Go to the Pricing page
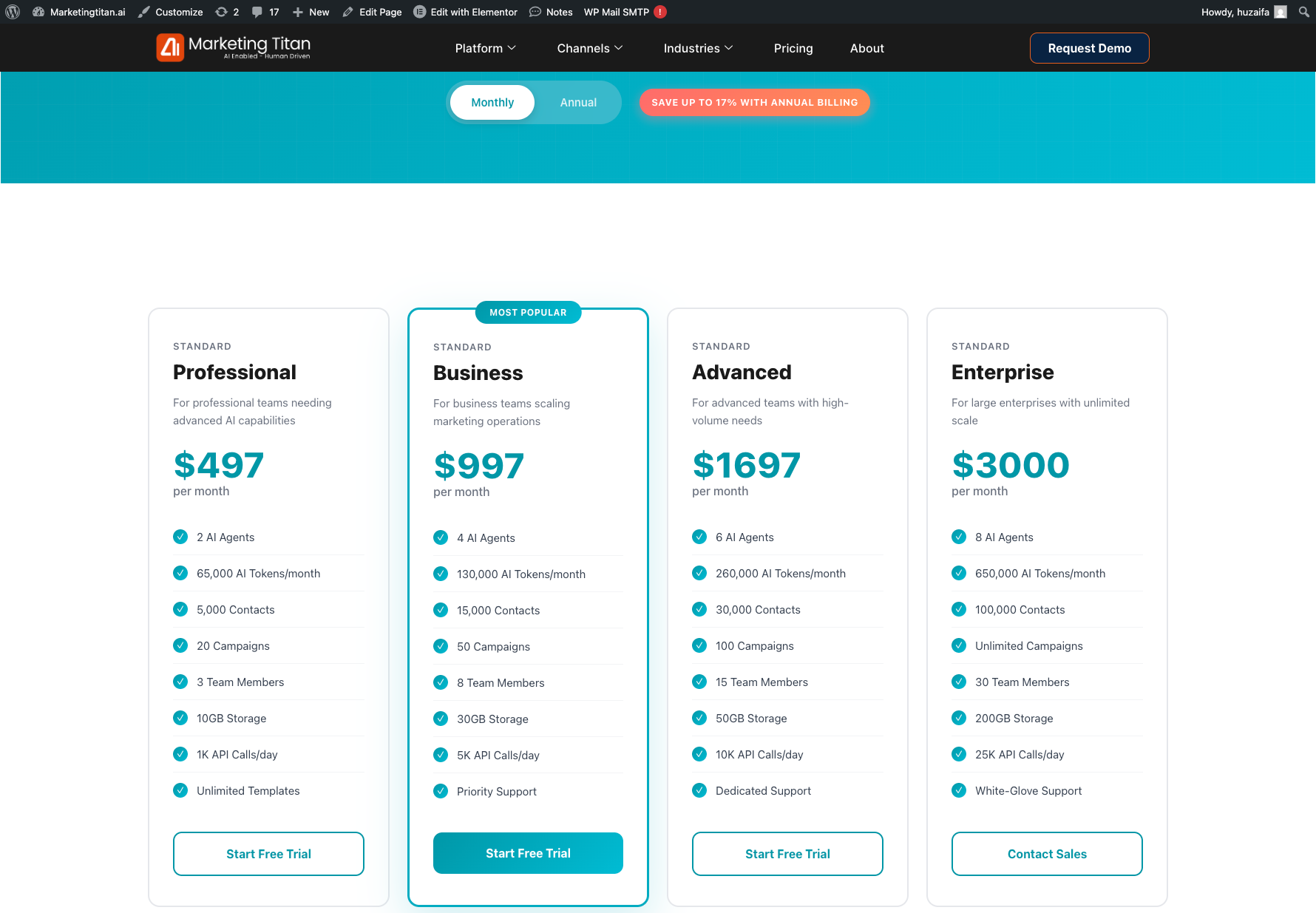 793,48
